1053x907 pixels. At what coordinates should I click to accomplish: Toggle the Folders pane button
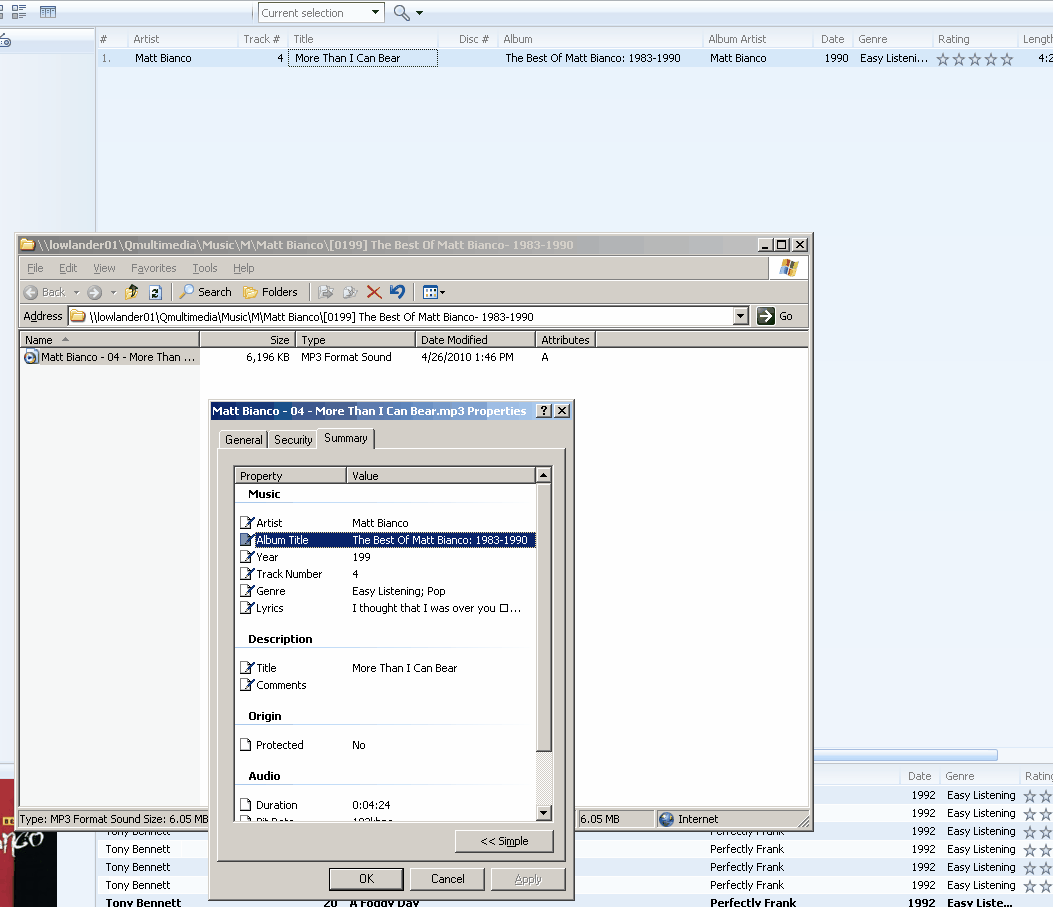pos(270,292)
